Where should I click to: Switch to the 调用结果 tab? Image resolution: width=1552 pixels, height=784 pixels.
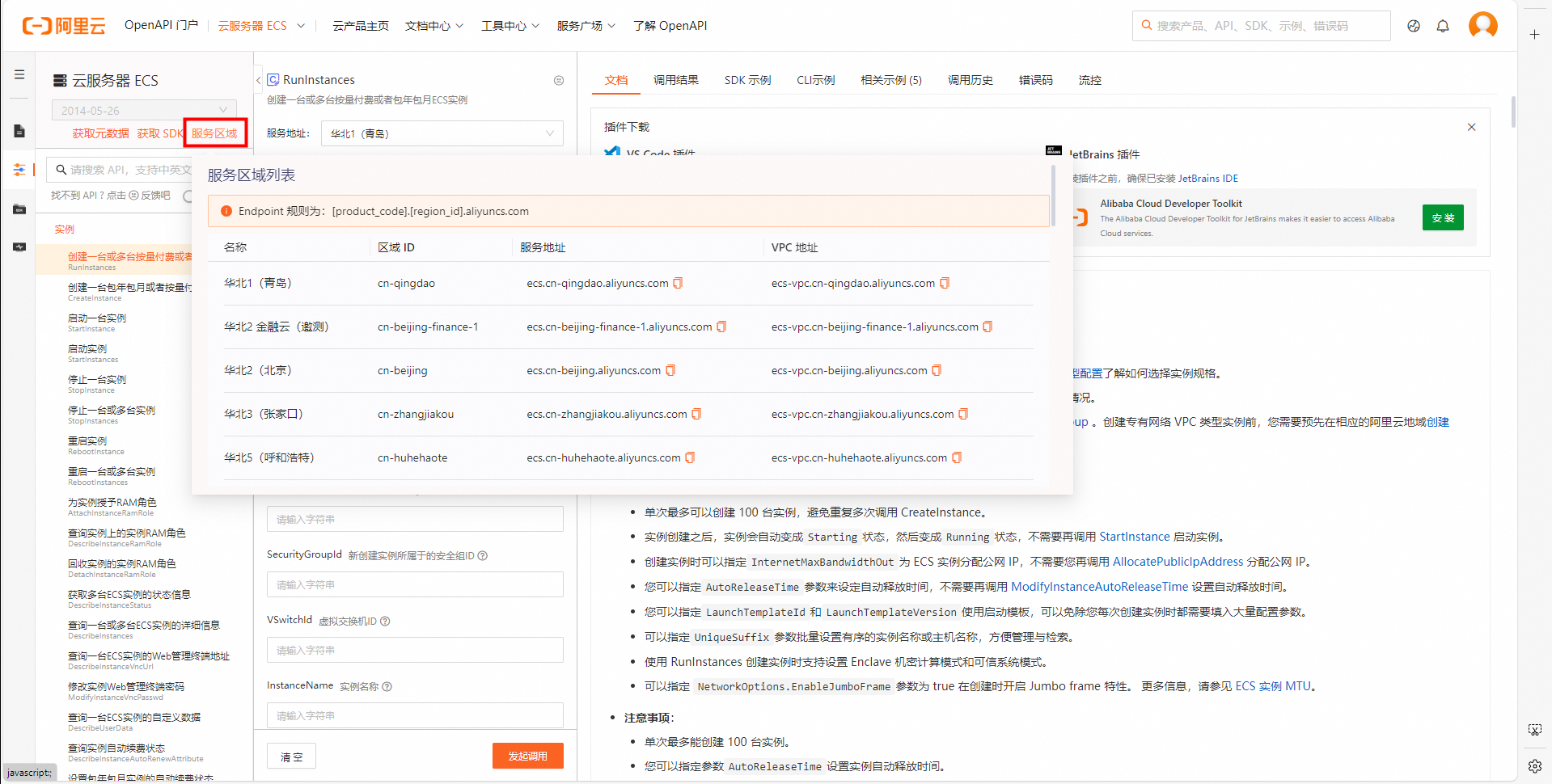click(676, 80)
